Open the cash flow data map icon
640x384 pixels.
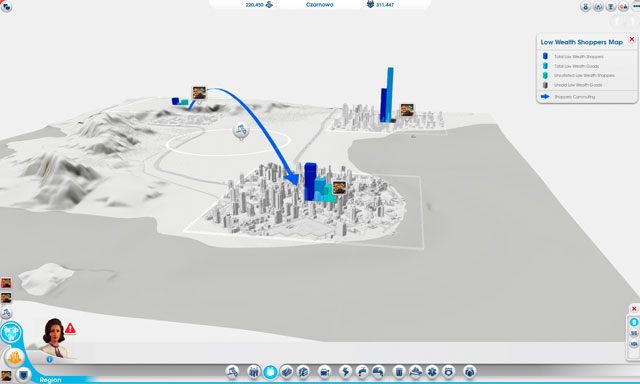pyautogui.click(x=303, y=372)
